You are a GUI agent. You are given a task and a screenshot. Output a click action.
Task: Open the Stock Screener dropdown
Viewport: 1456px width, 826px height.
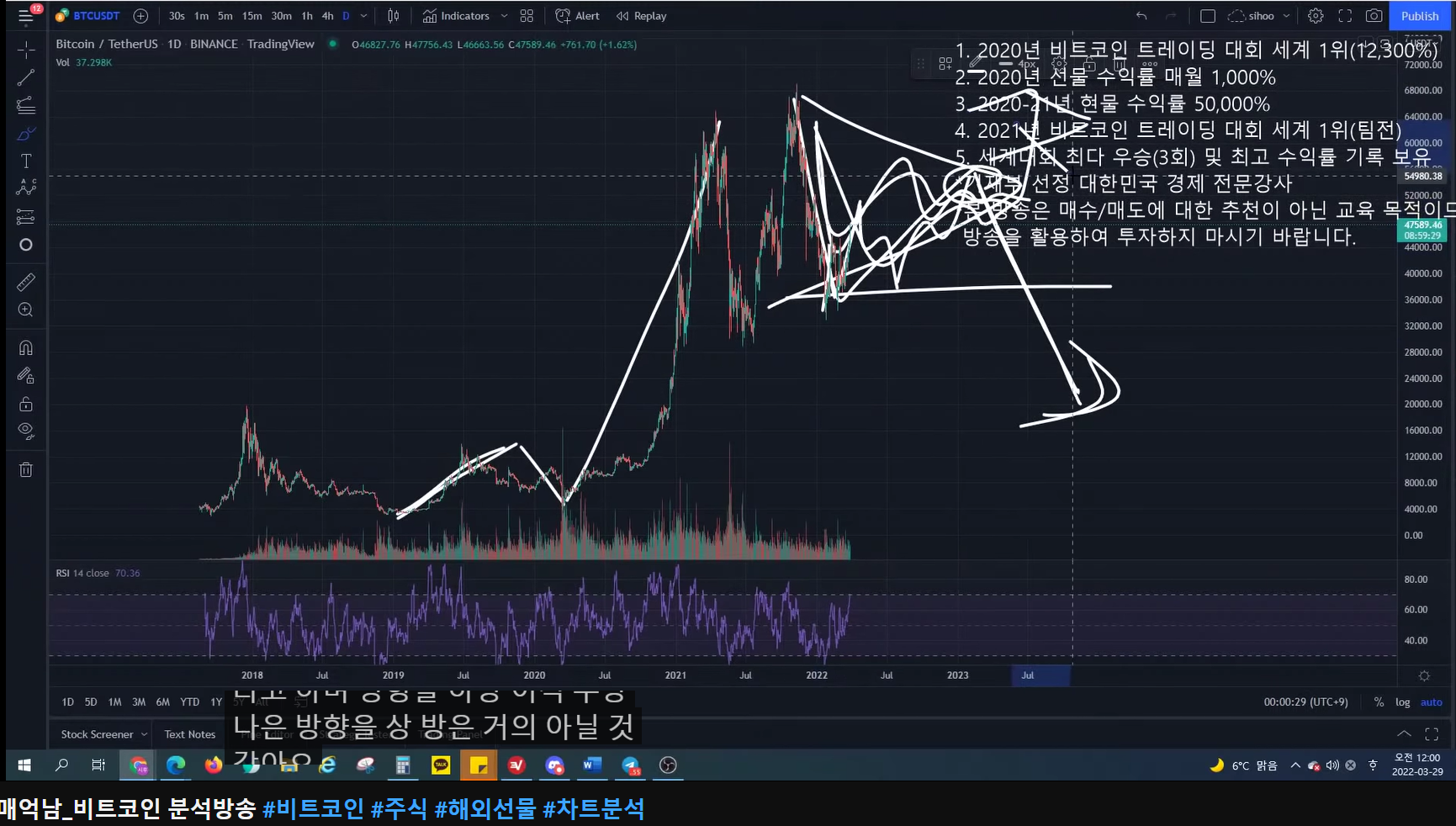coord(103,734)
